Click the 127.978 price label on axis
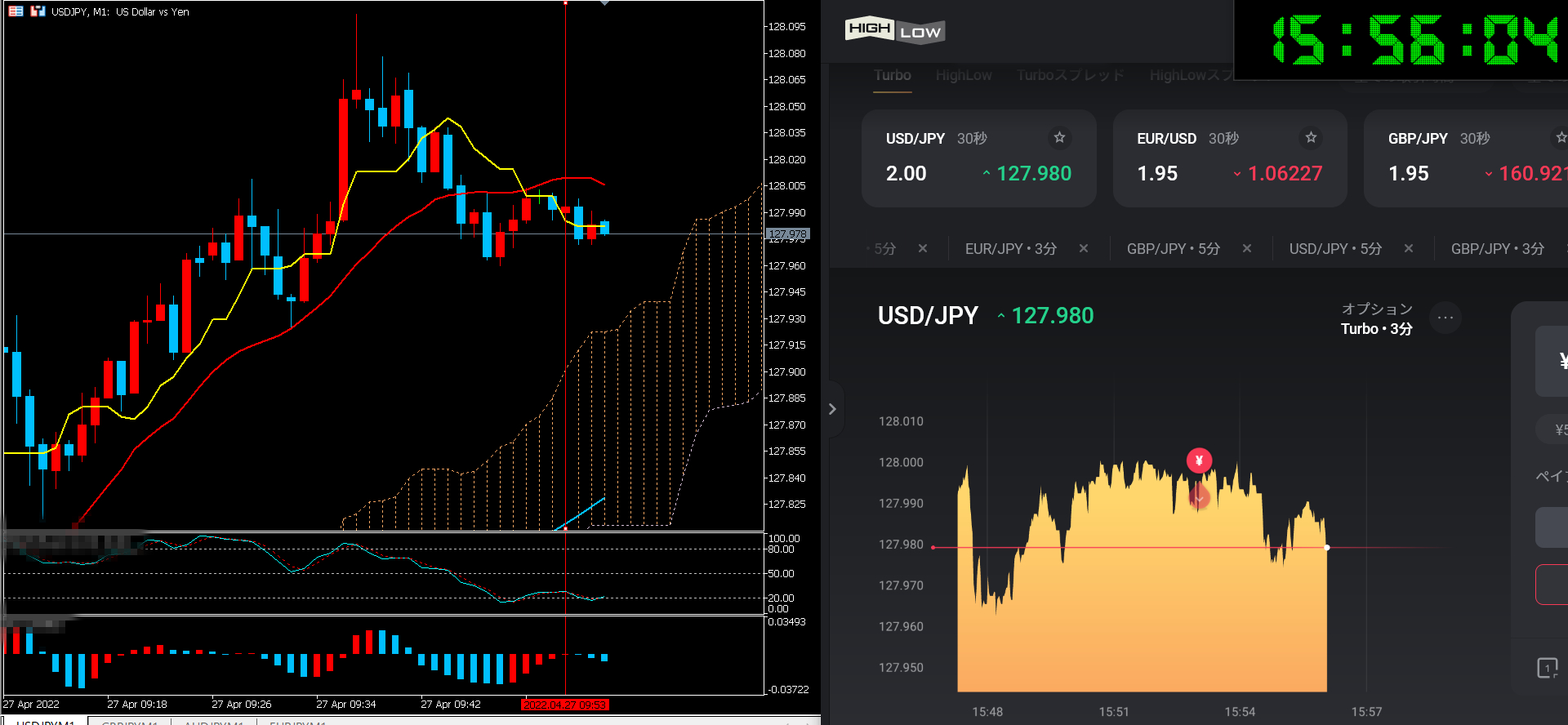The image size is (1568, 725). point(787,234)
